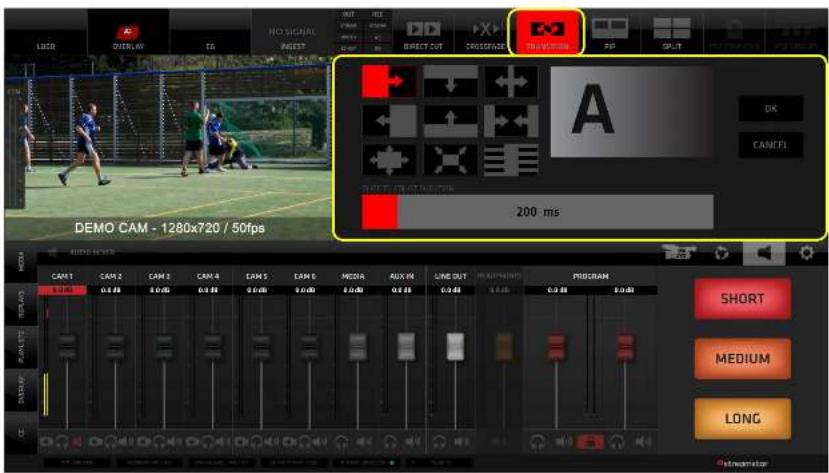Click the camera icon under CAM 2 fader
Screen dimensions: 829x473
(95, 441)
